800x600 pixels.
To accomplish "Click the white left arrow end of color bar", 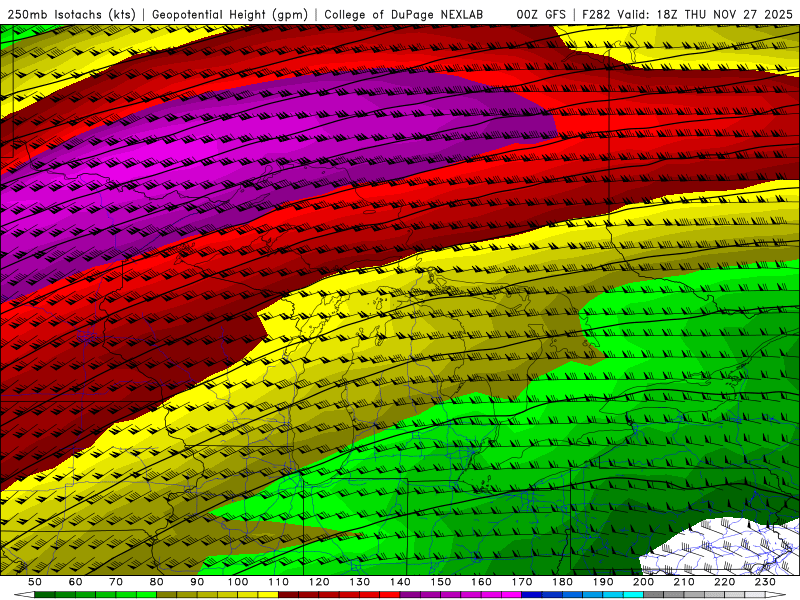I will tap(24, 595).
